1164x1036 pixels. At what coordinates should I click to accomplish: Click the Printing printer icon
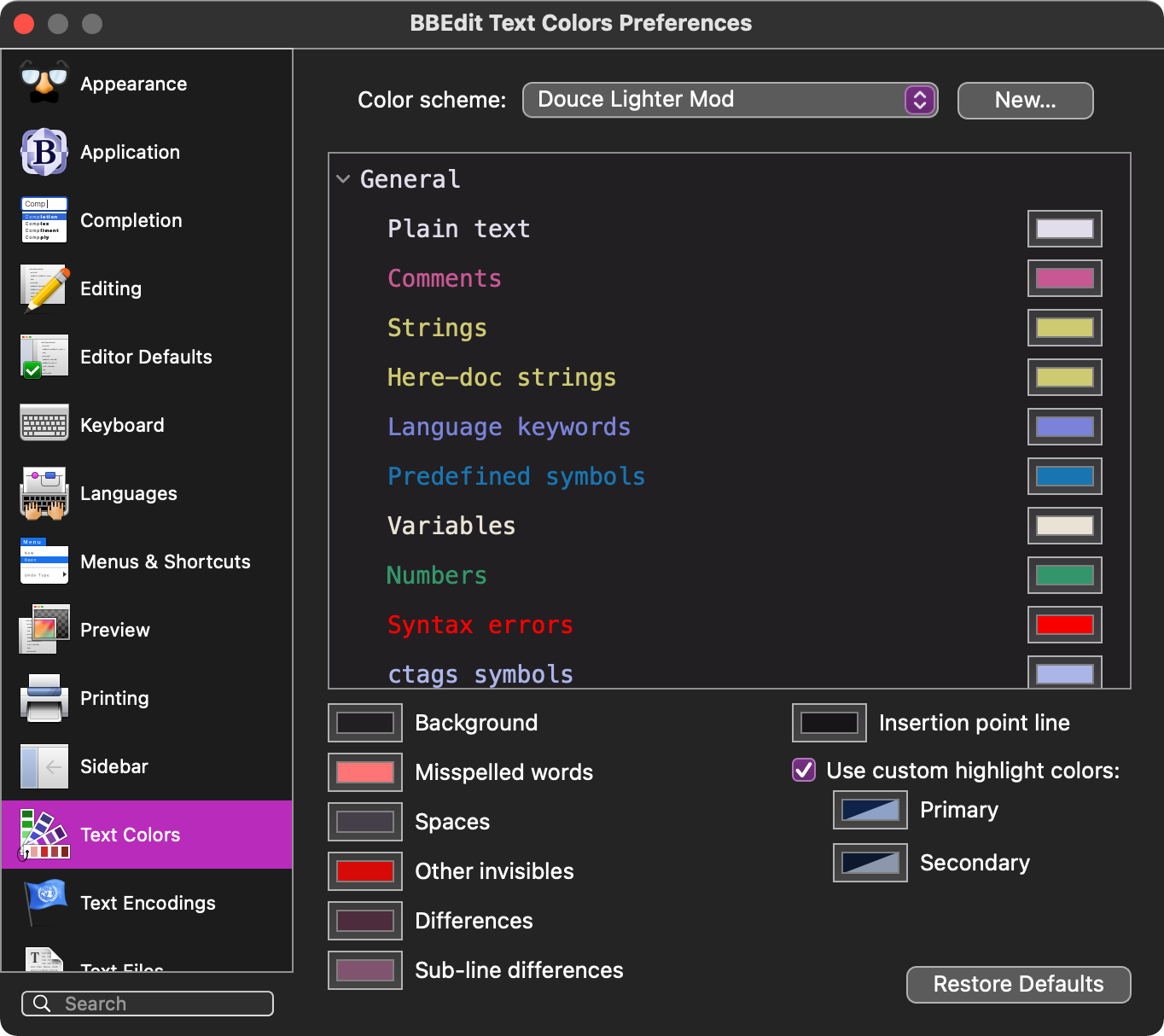point(44,698)
